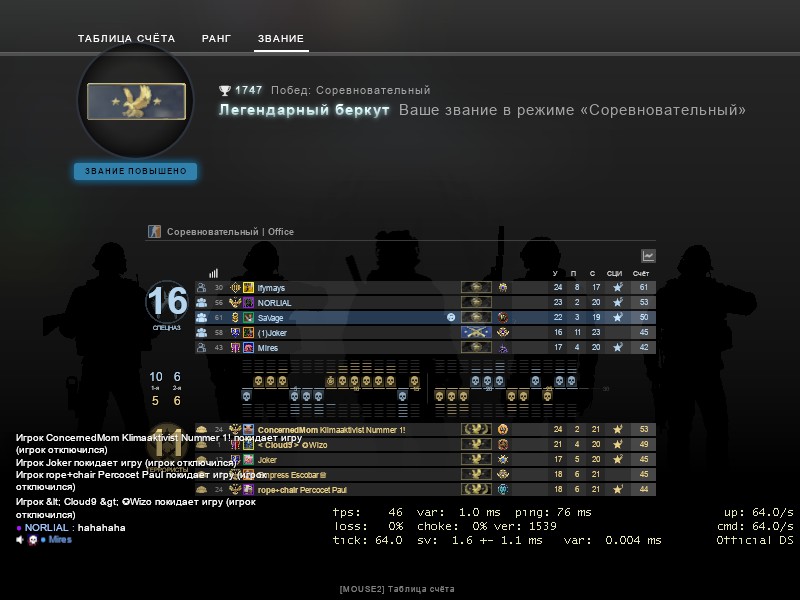Click SaVage music kit icon
Screen dimensions: 800x600
click(x=451, y=317)
